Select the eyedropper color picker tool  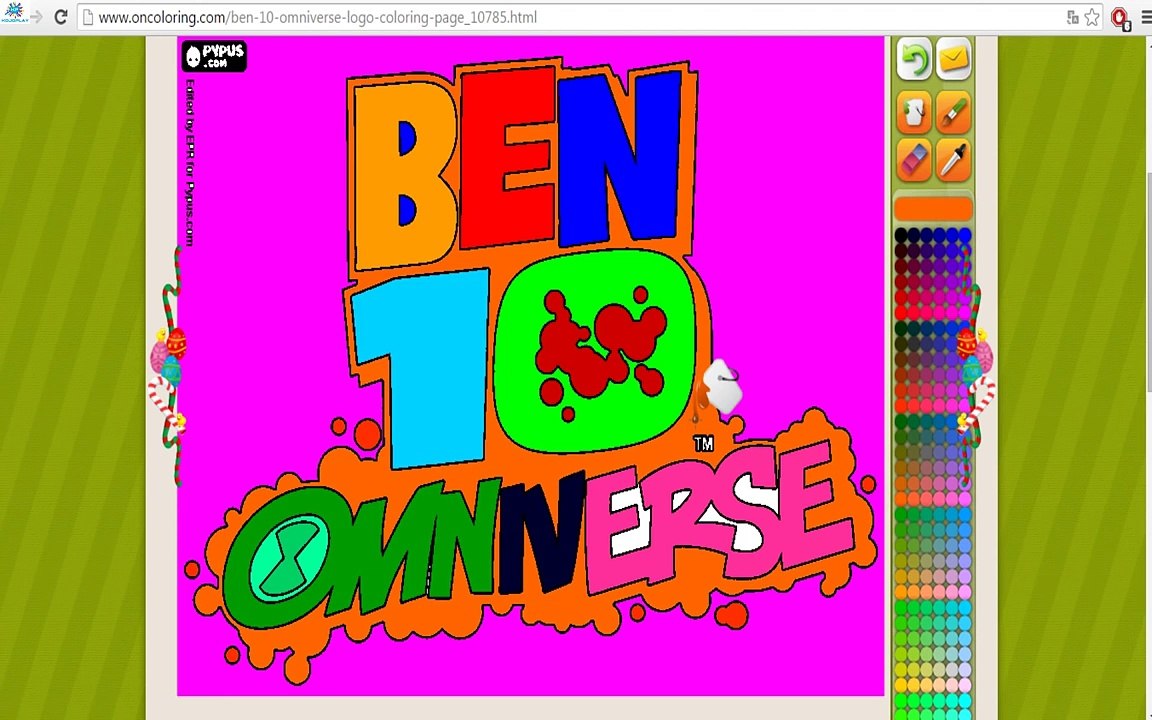tap(954, 160)
